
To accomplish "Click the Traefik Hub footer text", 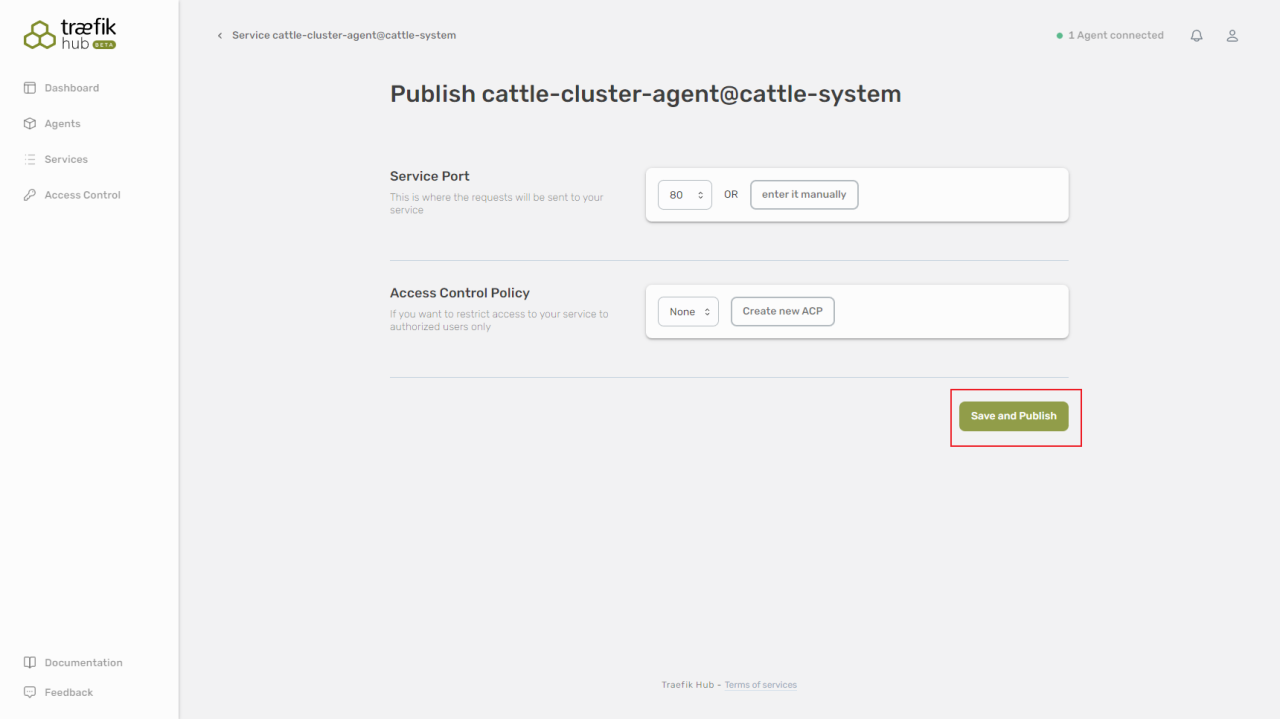I will pos(688,685).
